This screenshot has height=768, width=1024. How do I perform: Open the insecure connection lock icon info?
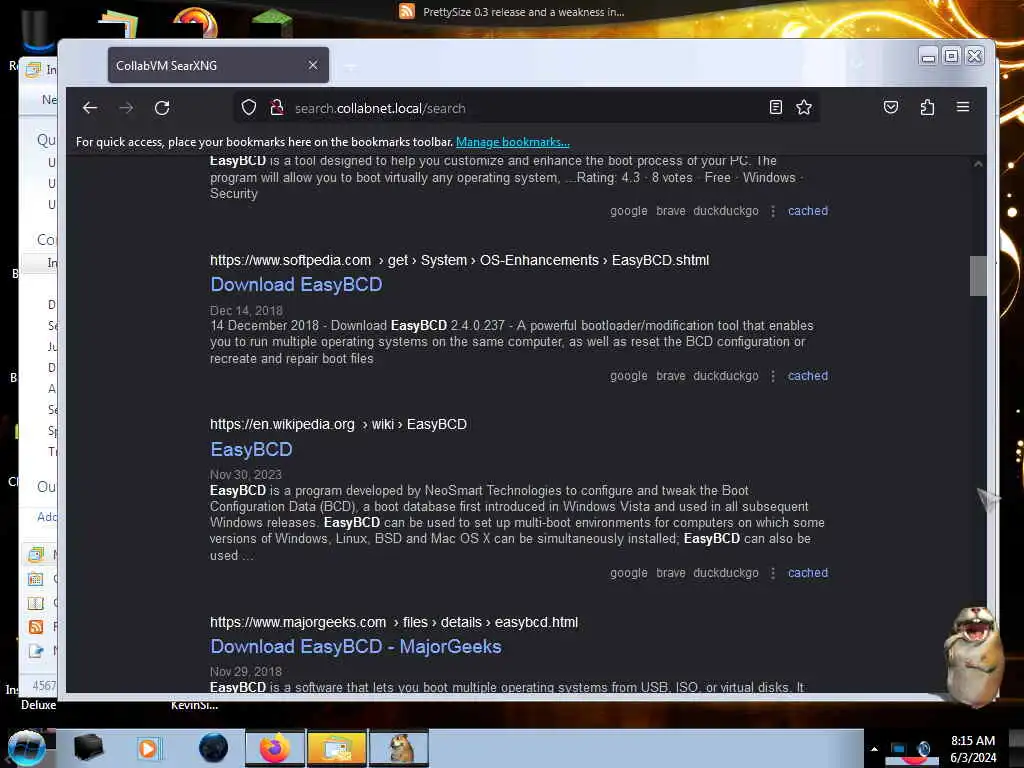277,108
